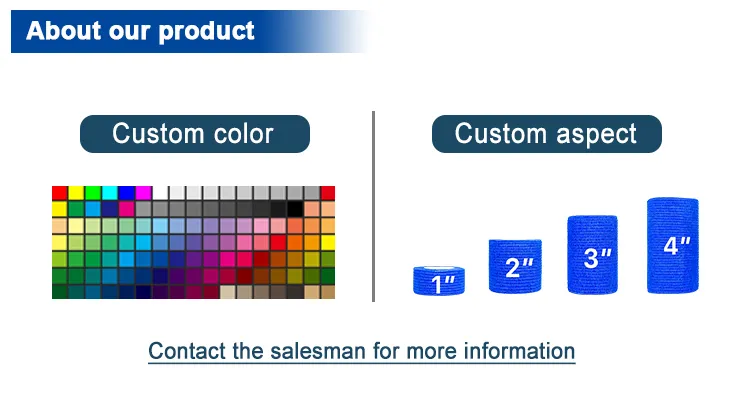Pick the 4" tallest bandage roll

671,246
